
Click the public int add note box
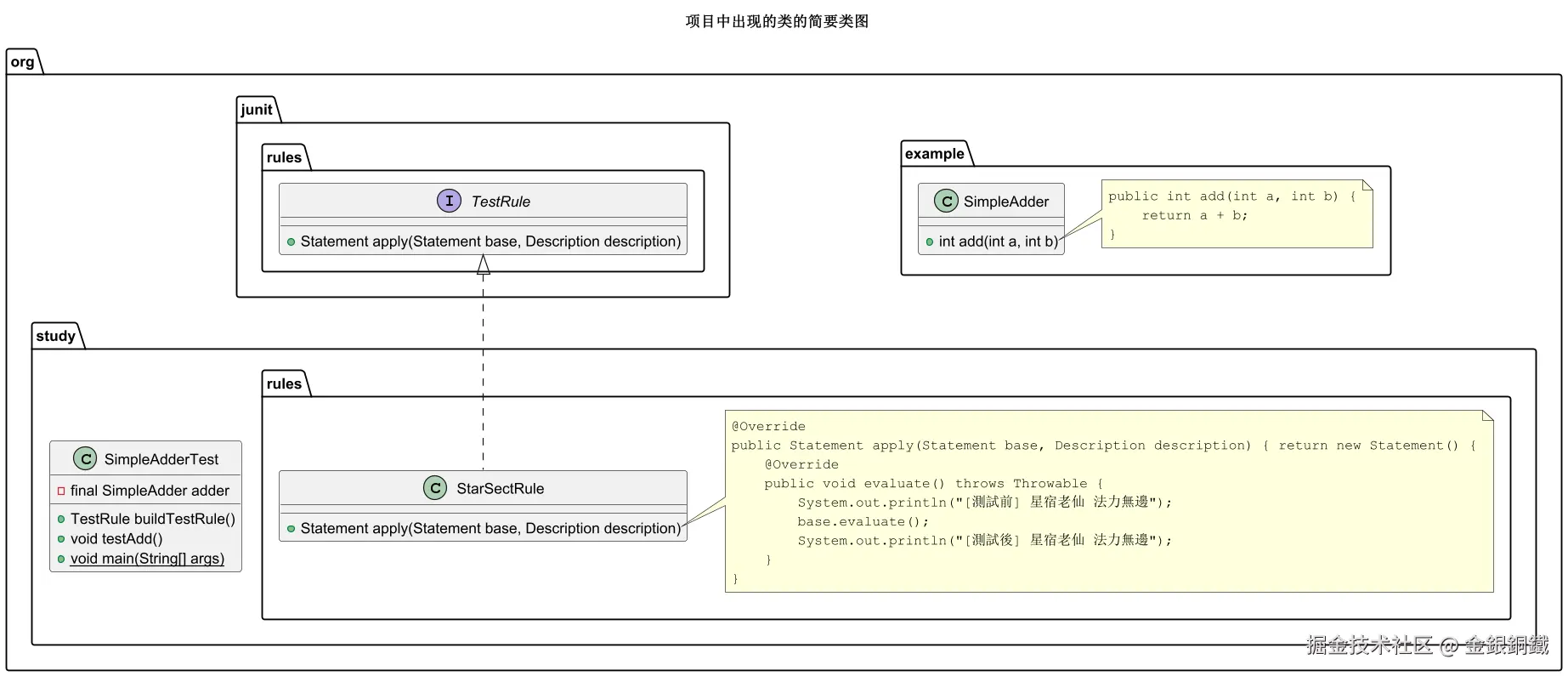point(1237,214)
